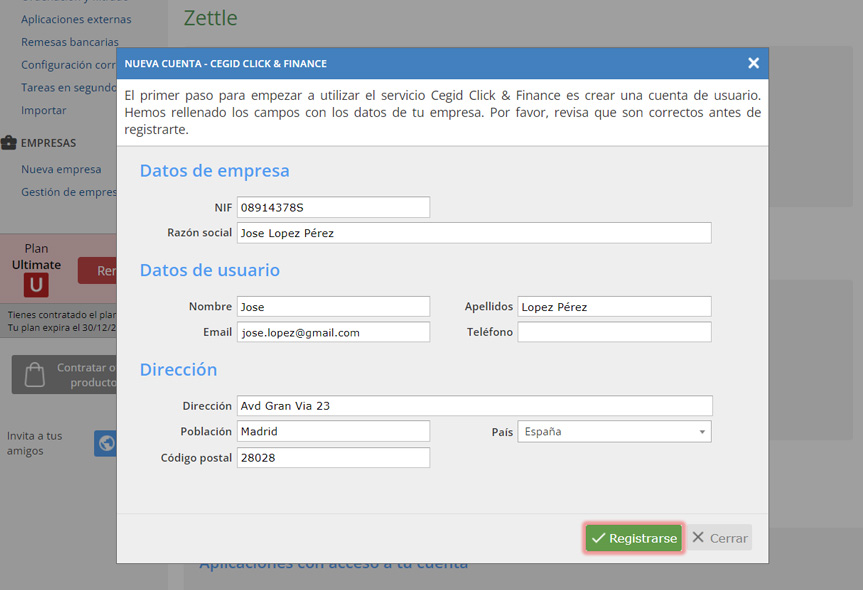Click the empty Teléfono field

point(614,332)
